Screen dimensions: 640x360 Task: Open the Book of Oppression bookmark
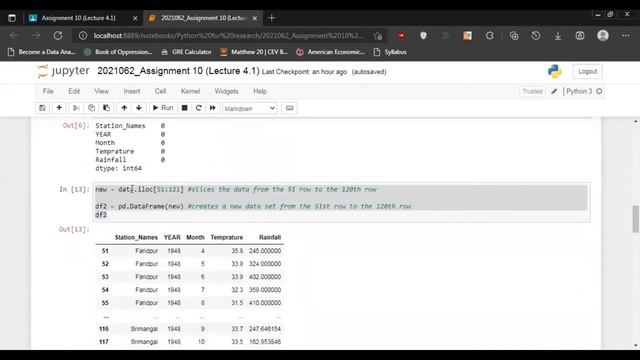click(x=118, y=52)
